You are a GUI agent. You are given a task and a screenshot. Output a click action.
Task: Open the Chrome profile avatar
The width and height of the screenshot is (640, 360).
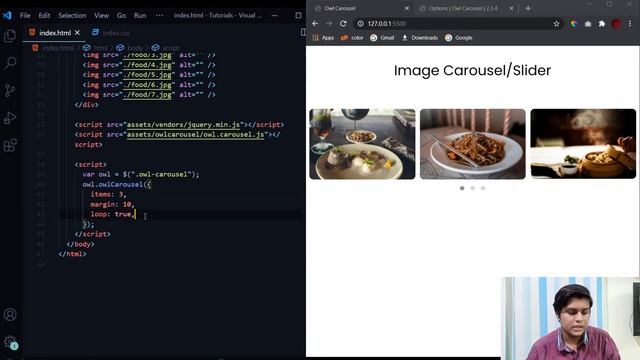pyautogui.click(x=616, y=24)
